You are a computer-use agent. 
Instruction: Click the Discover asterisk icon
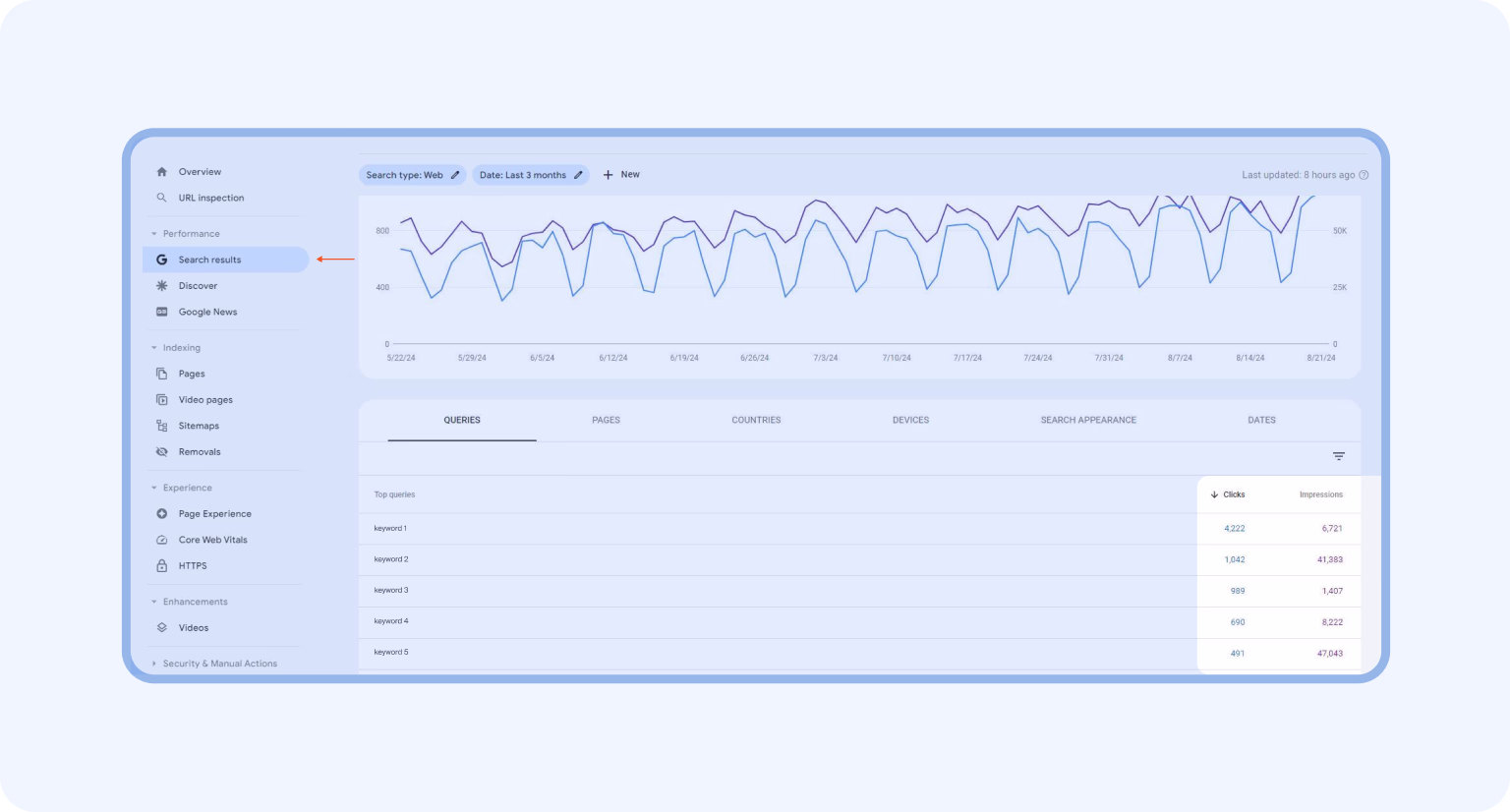tap(162, 286)
